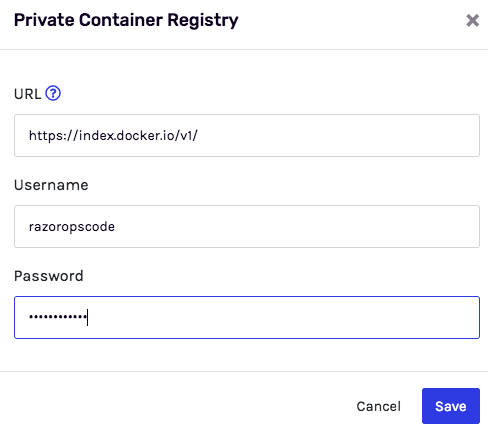Click the Password field label
This screenshot has height=435, width=488.
point(49,276)
